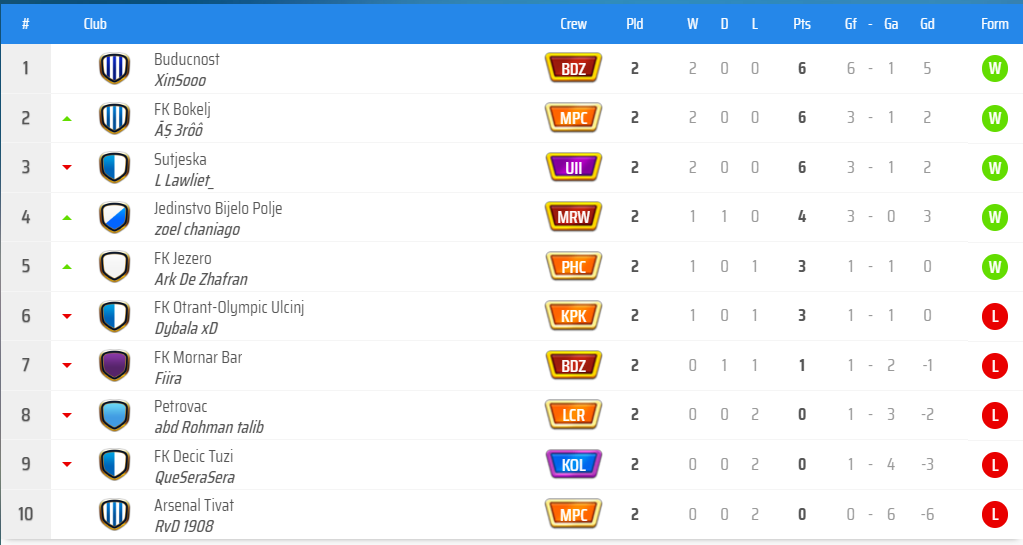Screen dimensions: 1023x545
Task: Sort table by the Pts column header
Action: coord(802,24)
